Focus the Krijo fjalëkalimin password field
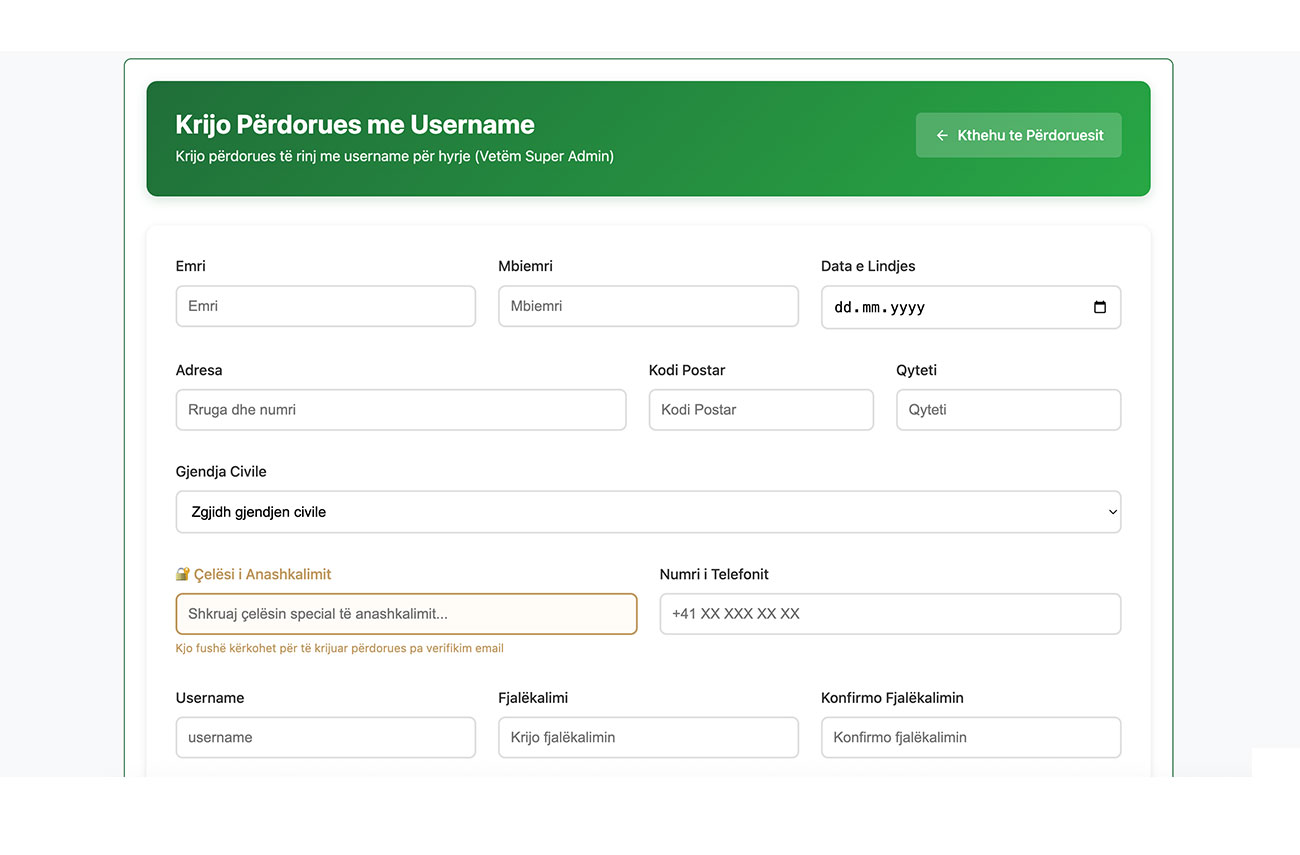The width and height of the screenshot is (1300, 855). click(648, 737)
